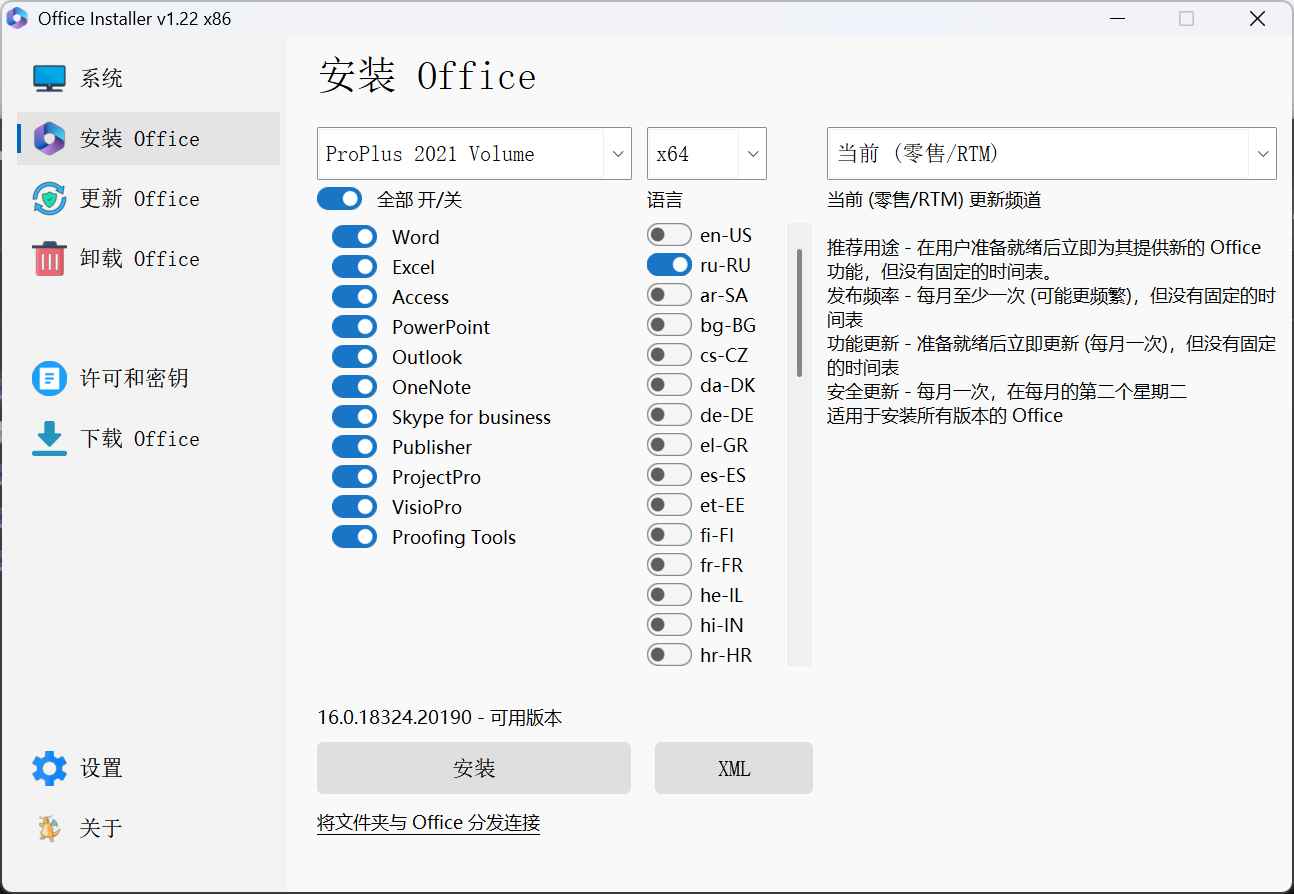This screenshot has height=894, width=1294.
Task: Select the en-US language option
Action: [668, 234]
